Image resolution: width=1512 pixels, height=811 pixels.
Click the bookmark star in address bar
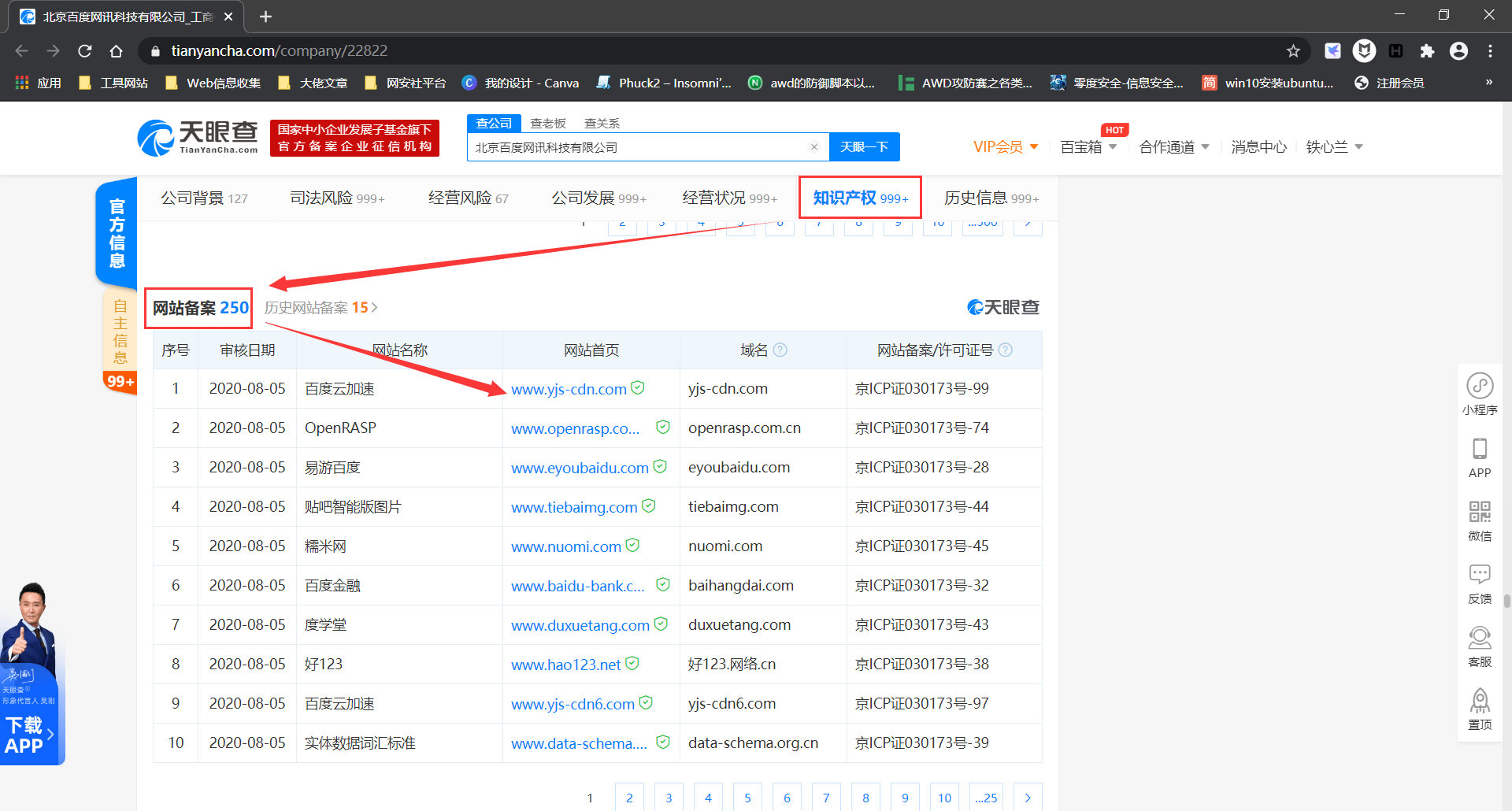coord(1293,50)
